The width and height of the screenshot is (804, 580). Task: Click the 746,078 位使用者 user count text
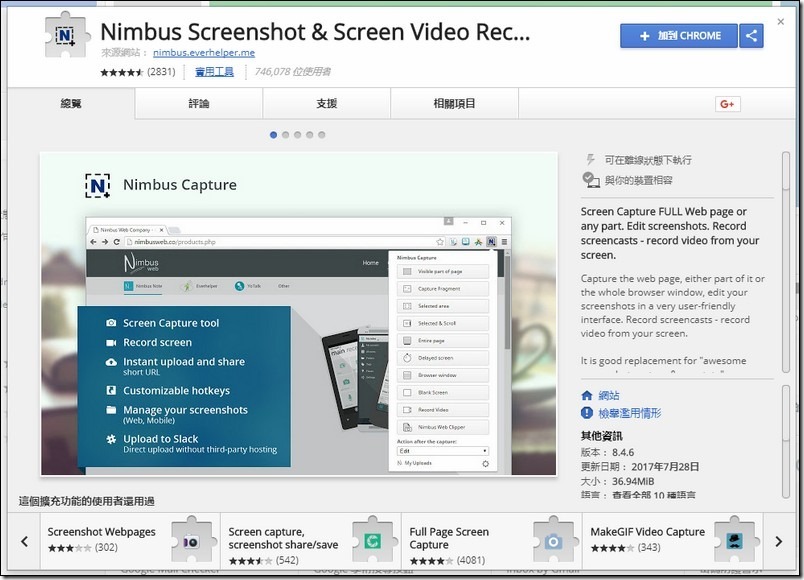[x=293, y=72]
